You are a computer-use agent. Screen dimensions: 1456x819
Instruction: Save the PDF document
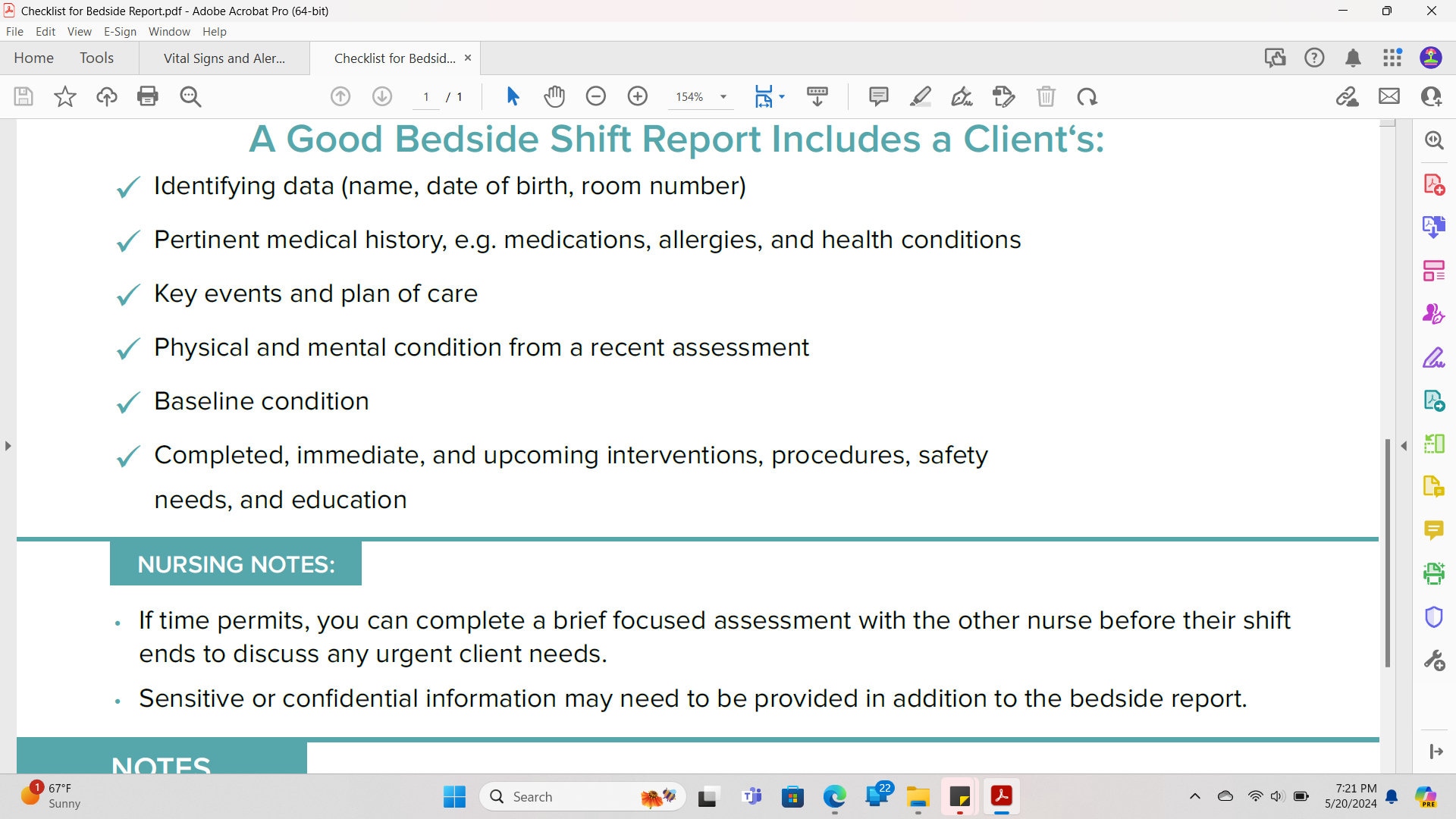(x=23, y=96)
